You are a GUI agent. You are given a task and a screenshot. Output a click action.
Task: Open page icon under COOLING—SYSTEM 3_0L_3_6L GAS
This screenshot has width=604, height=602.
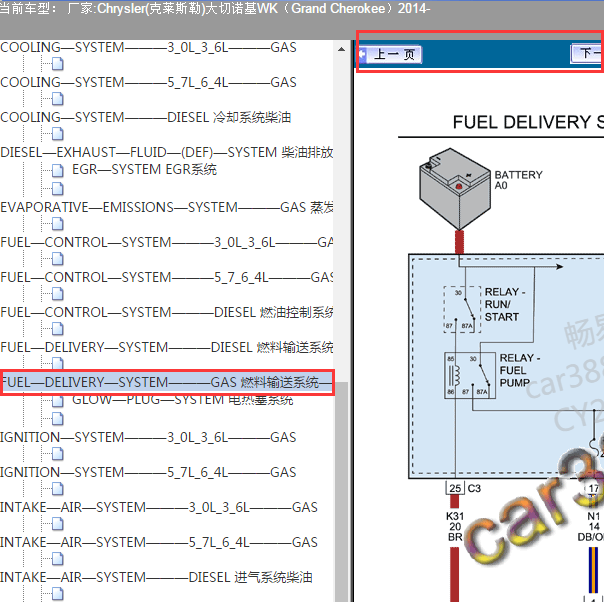(x=57, y=64)
